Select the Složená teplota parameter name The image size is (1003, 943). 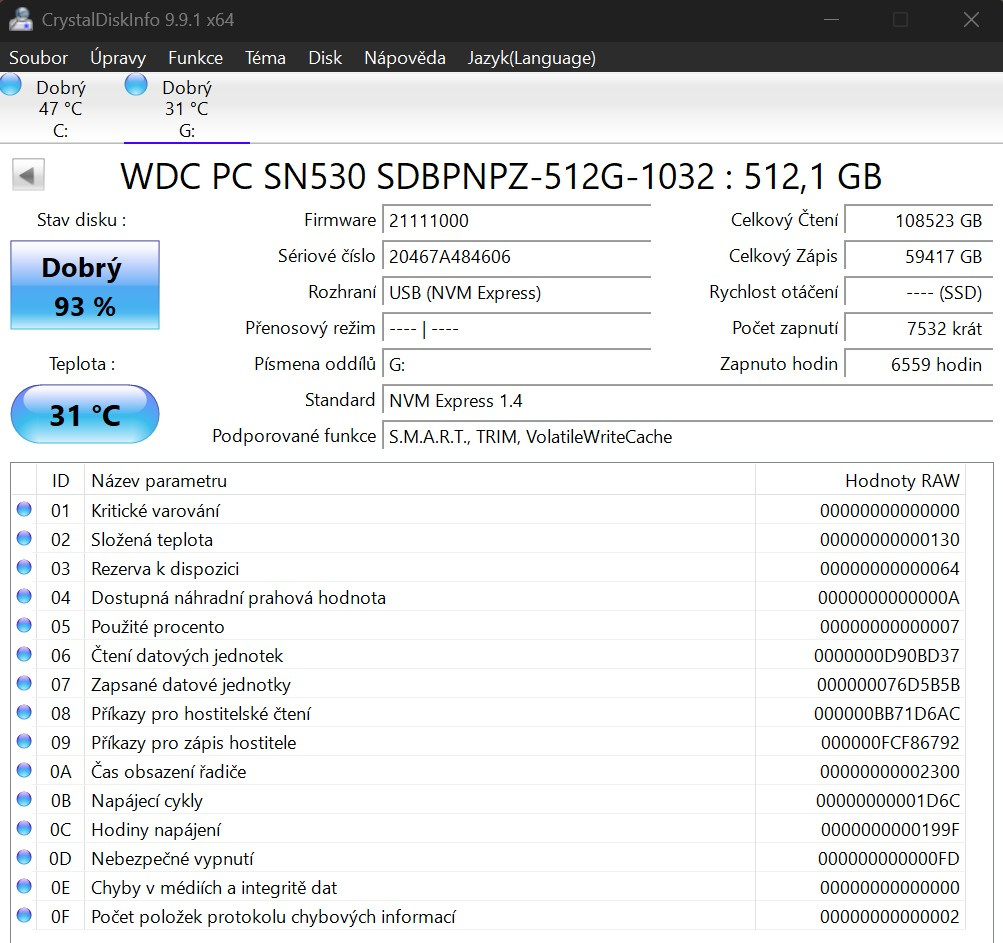click(x=152, y=539)
